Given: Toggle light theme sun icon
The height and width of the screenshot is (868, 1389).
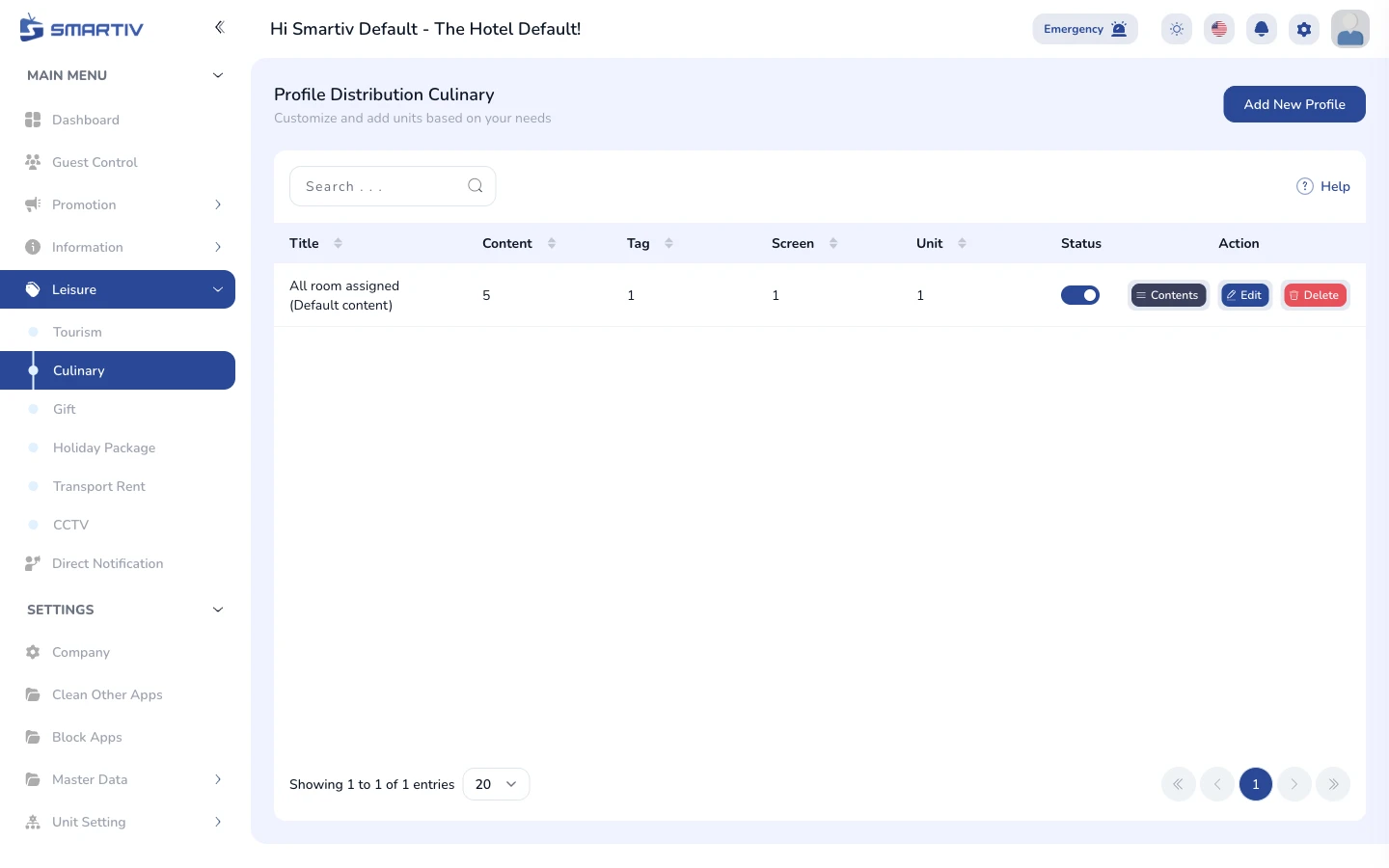Looking at the screenshot, I should point(1177,29).
